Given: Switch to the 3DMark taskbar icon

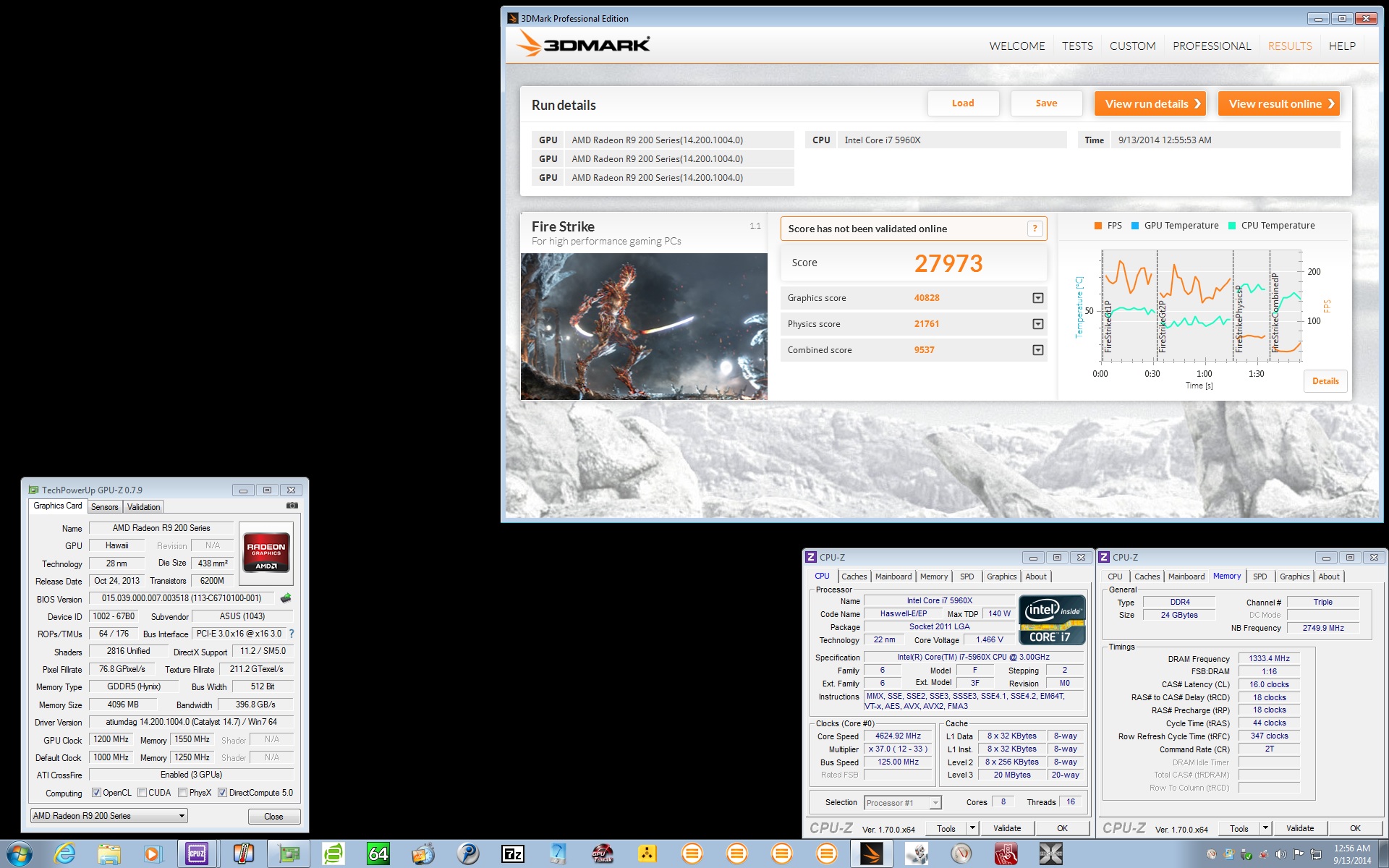Looking at the screenshot, I should click(x=872, y=854).
